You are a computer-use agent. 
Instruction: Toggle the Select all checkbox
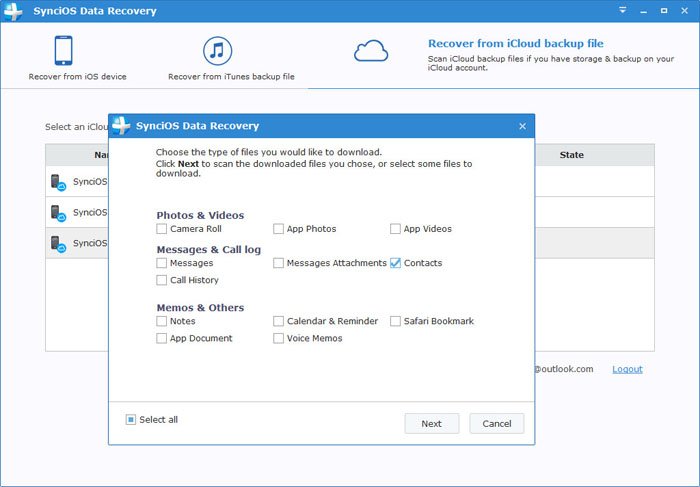coord(131,420)
